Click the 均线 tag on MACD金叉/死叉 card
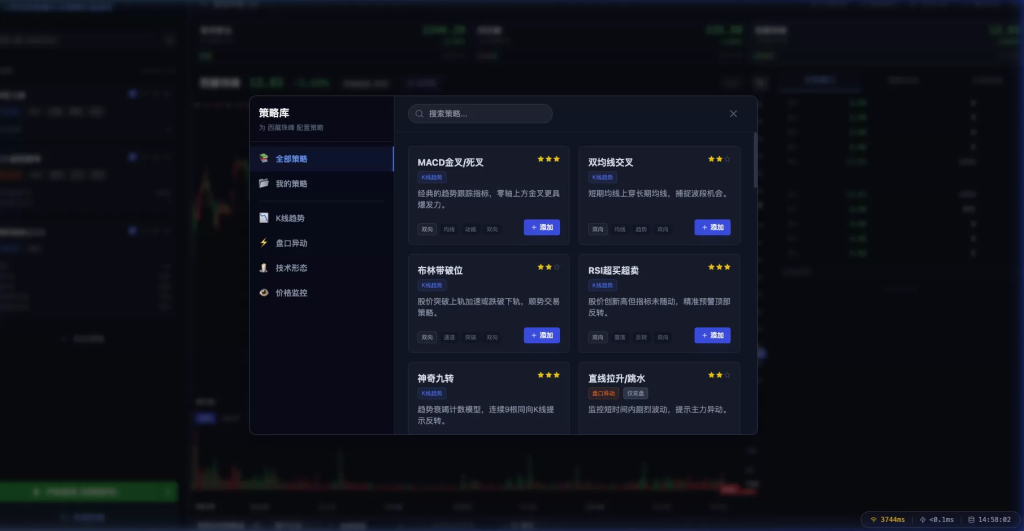 (x=449, y=229)
